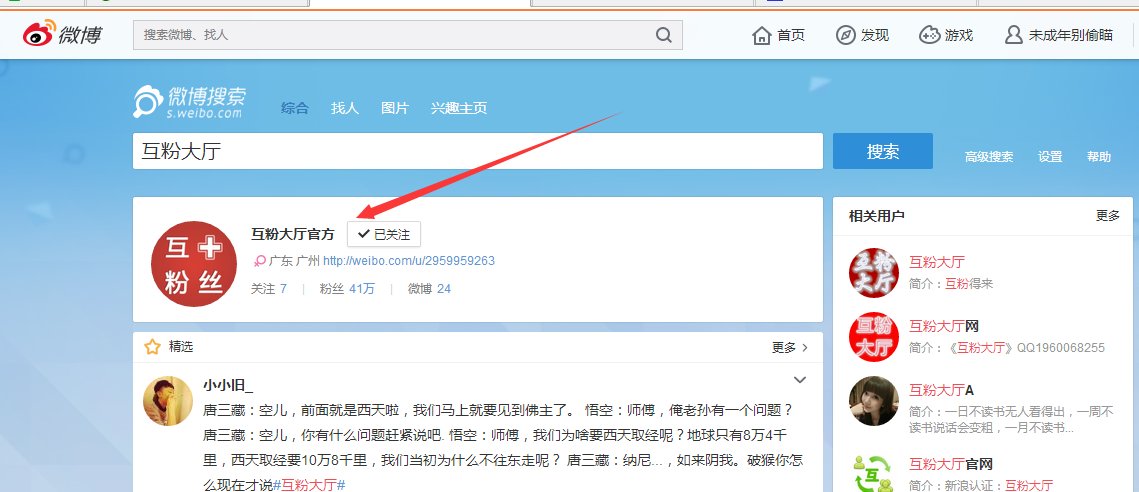Click the 互粉大厅A user avatar
Image resolution: width=1139 pixels, height=492 pixels.
coord(873,402)
